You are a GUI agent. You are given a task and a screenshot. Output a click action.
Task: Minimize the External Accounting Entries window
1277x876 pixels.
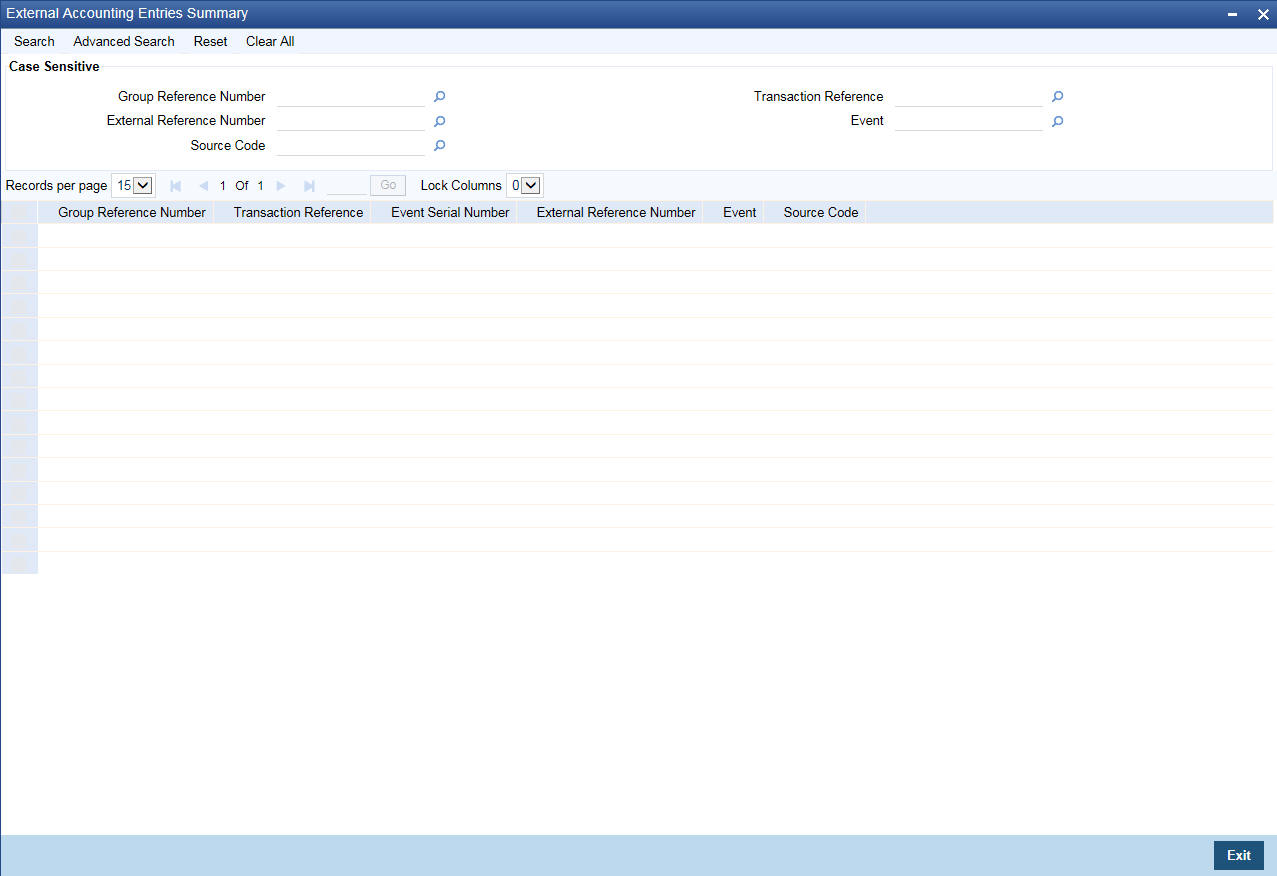pos(1233,15)
